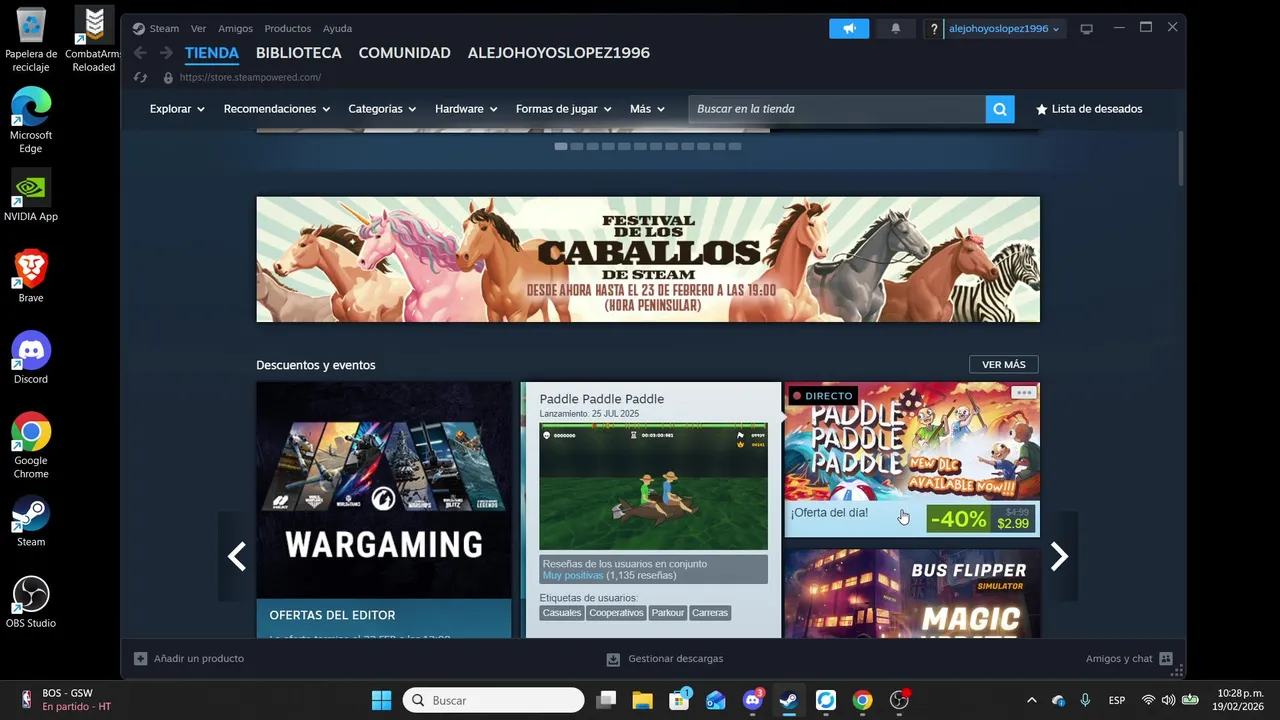Open Microsoft Edge desktop shortcut

31,120
